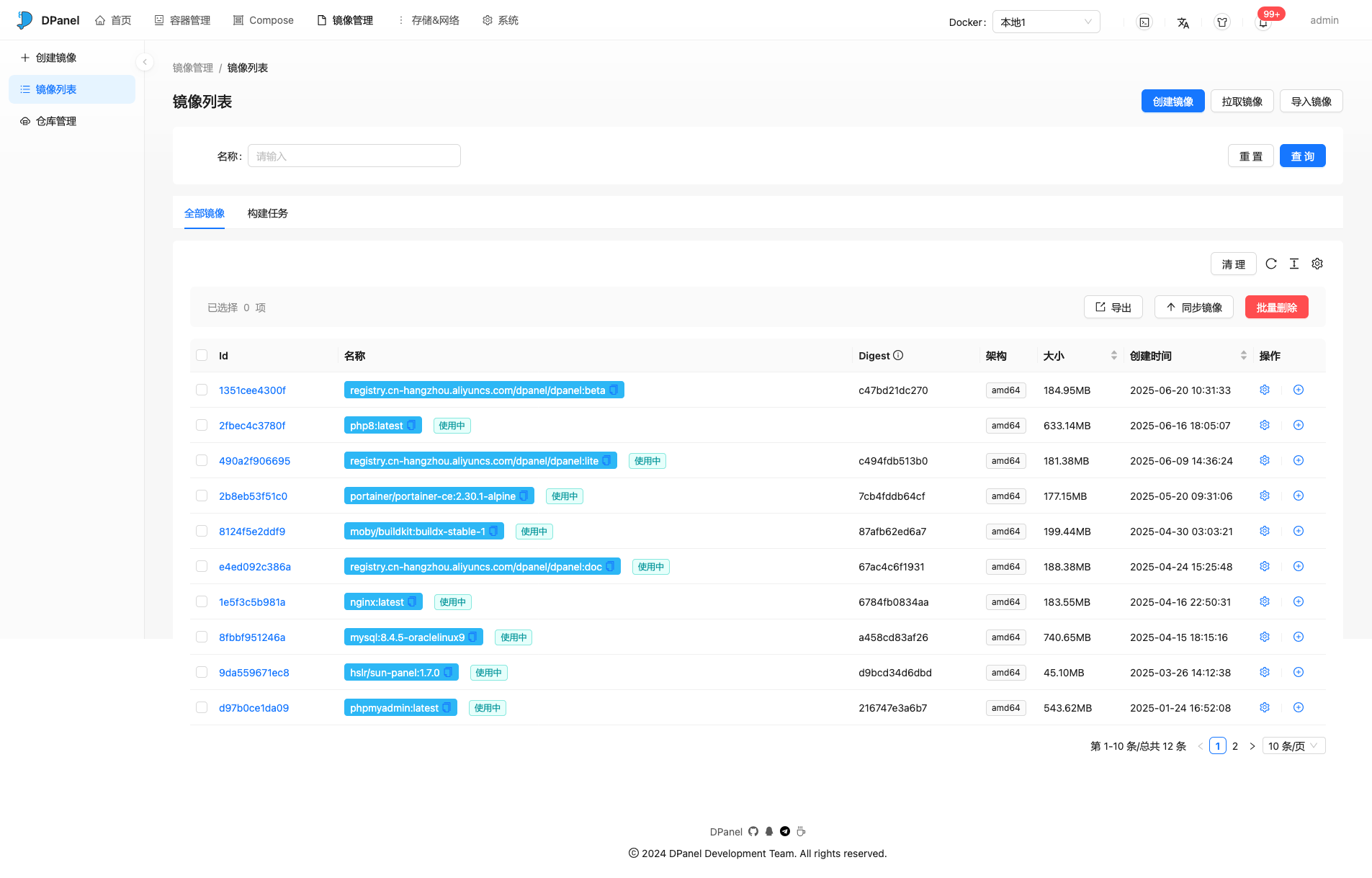Click the language translation icon
This screenshot has height=878, width=1372.
tap(1183, 22)
